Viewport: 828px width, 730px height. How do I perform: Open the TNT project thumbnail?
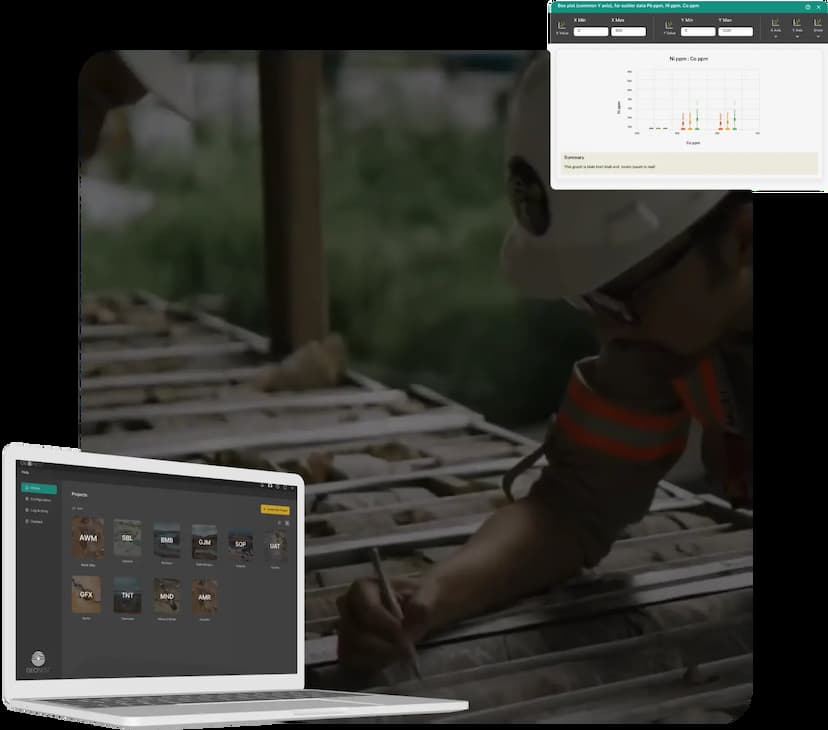point(127,595)
